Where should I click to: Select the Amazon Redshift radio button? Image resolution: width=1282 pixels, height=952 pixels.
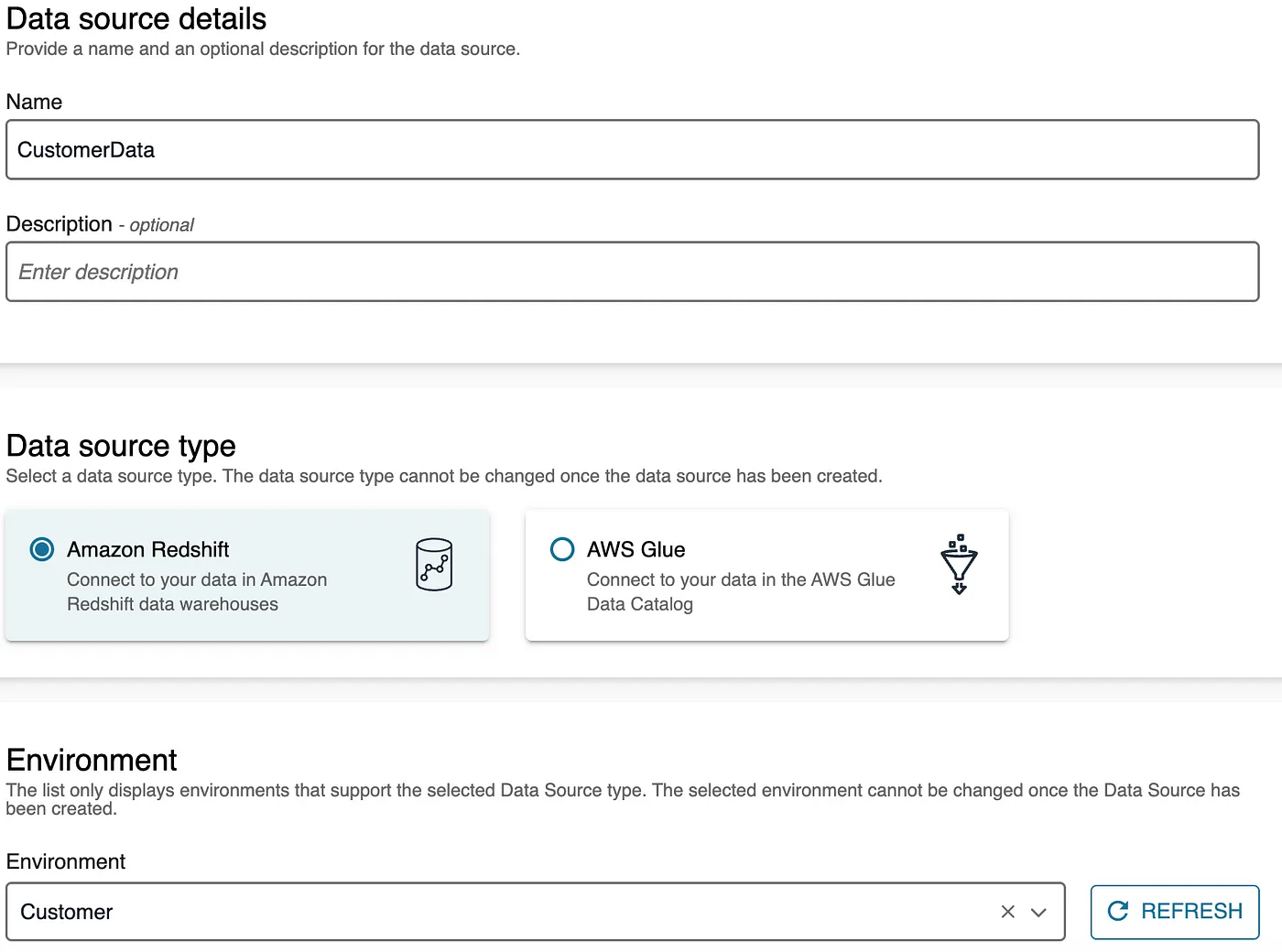pyautogui.click(x=42, y=549)
